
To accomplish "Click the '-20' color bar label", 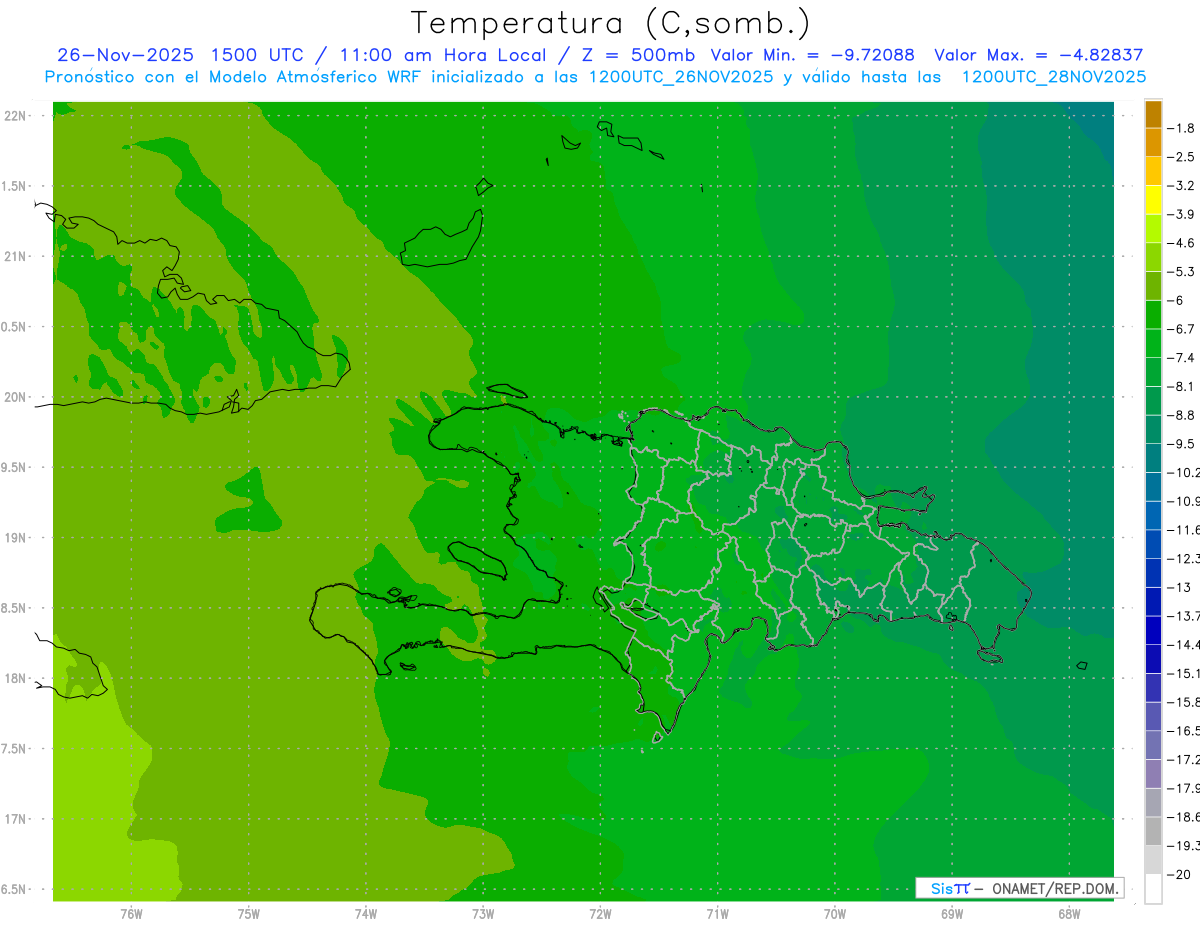I will click(x=1179, y=874).
